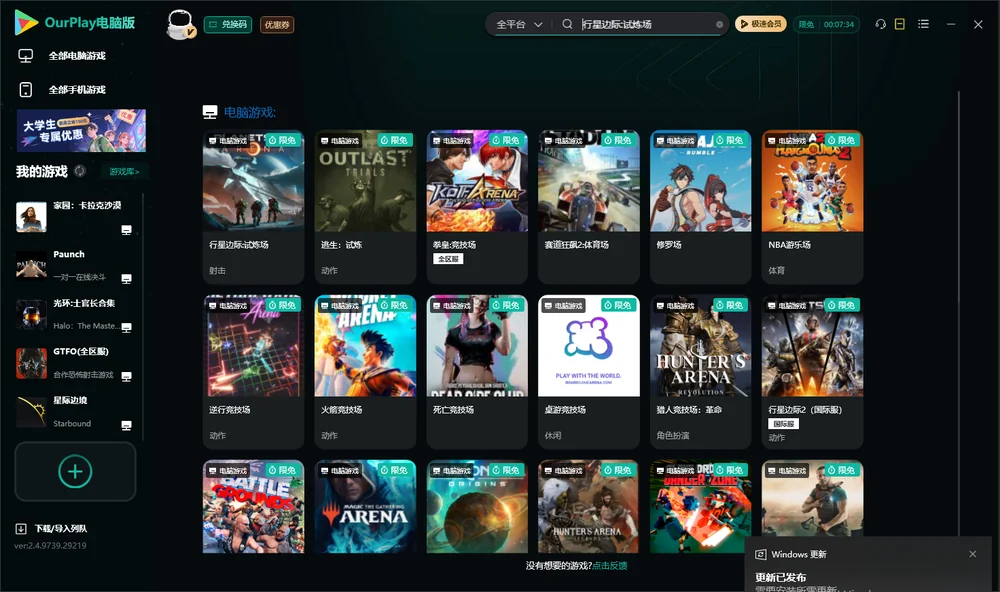The height and width of the screenshot is (592, 1000).
Task: Click the 全部手机游戏 phone icon
Action: (26, 90)
